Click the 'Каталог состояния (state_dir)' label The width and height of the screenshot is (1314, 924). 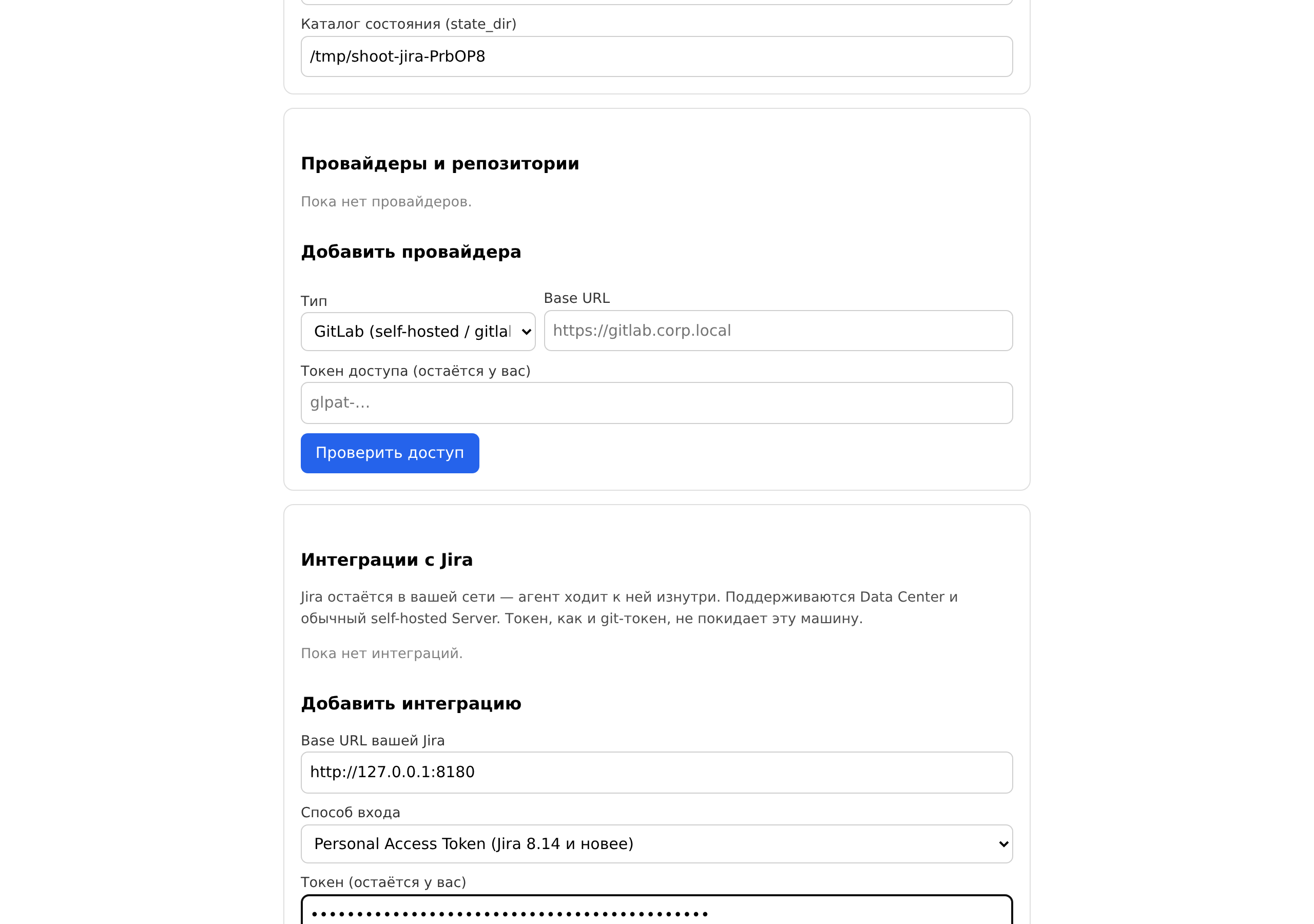(409, 24)
